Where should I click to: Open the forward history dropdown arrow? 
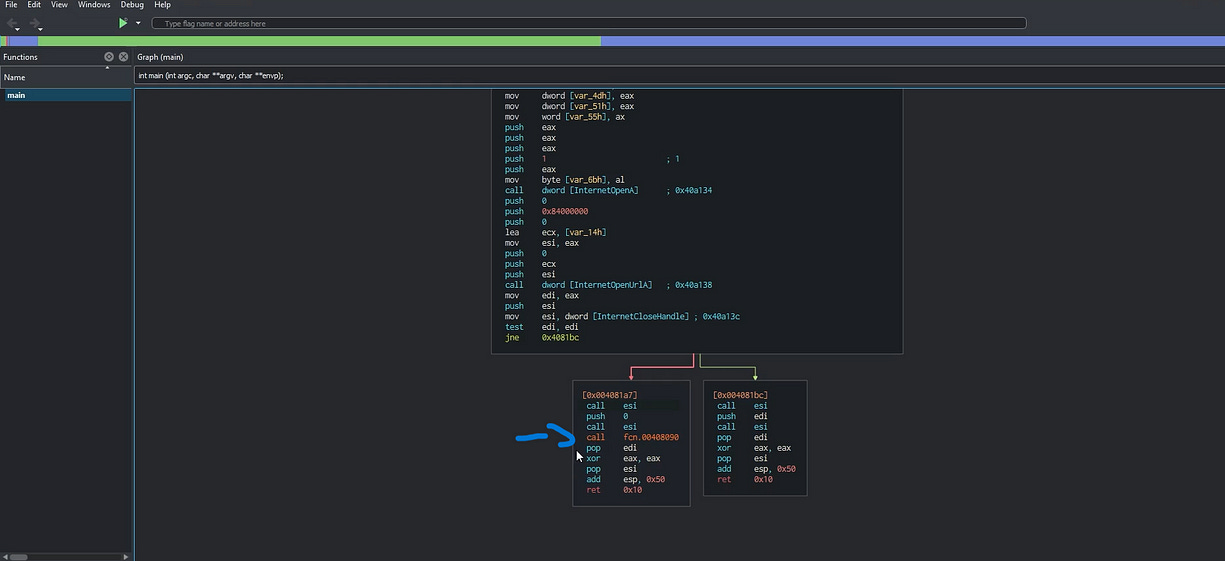41,29
